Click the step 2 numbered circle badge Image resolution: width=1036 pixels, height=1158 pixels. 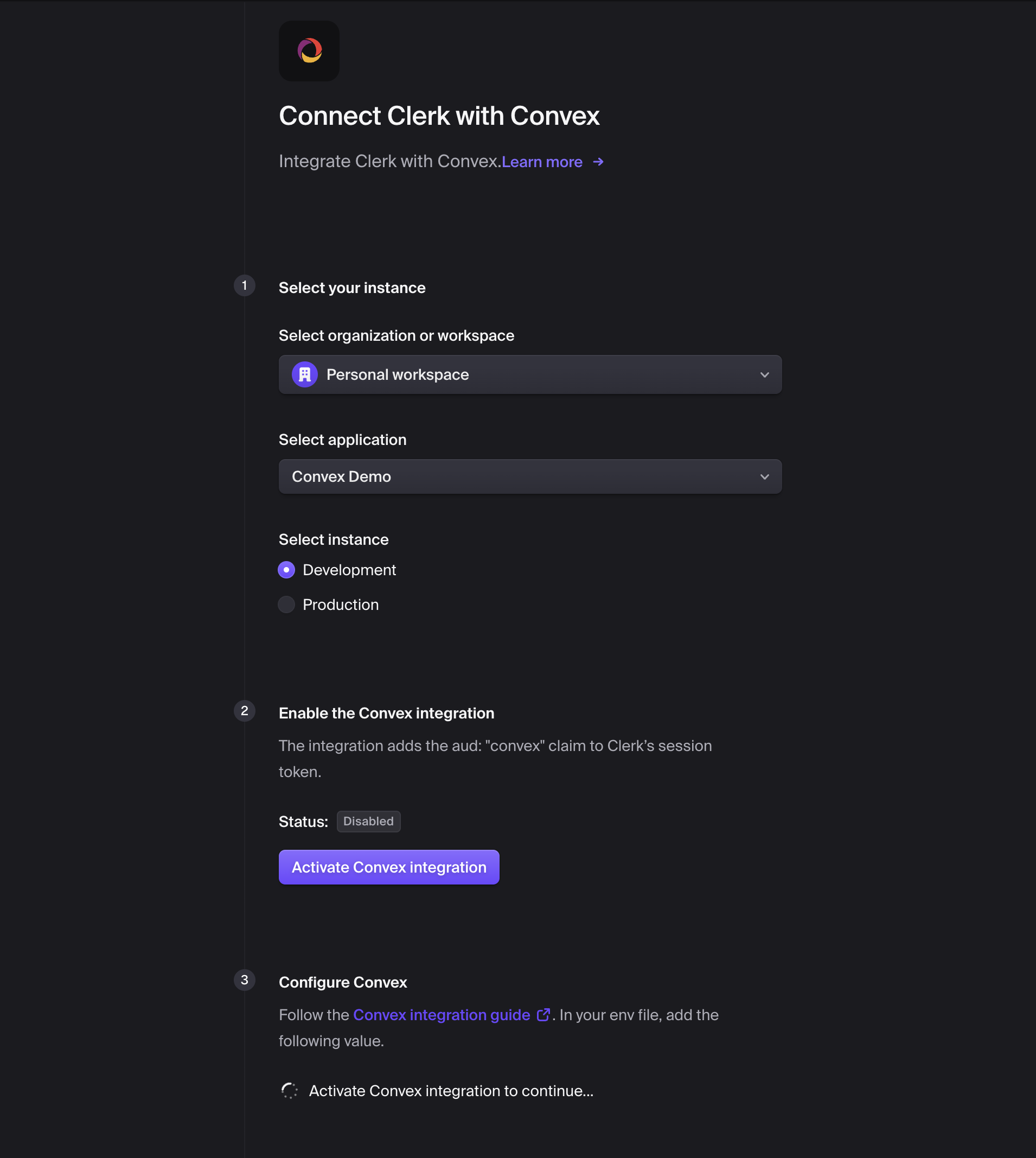244,711
